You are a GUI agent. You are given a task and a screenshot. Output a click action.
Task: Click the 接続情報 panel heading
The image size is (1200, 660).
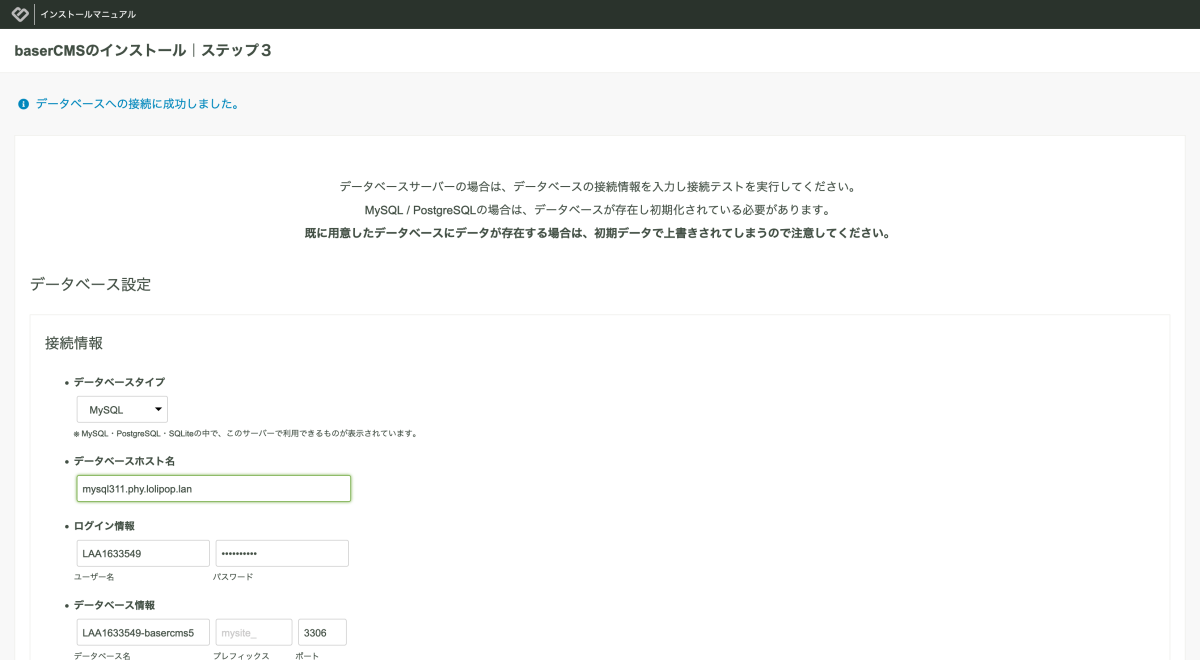74,343
